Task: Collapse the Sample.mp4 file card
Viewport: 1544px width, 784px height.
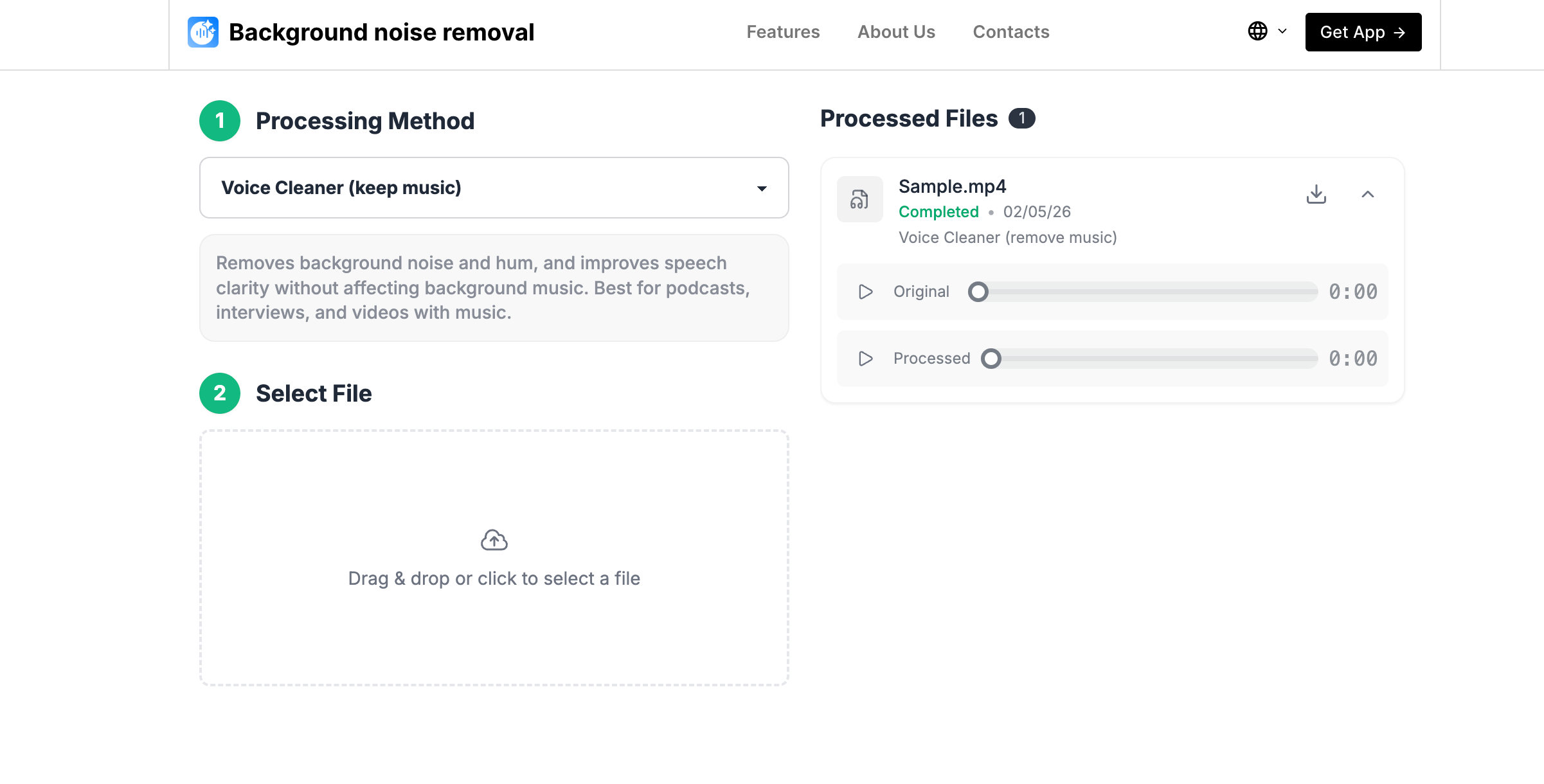Action: pos(1367,194)
